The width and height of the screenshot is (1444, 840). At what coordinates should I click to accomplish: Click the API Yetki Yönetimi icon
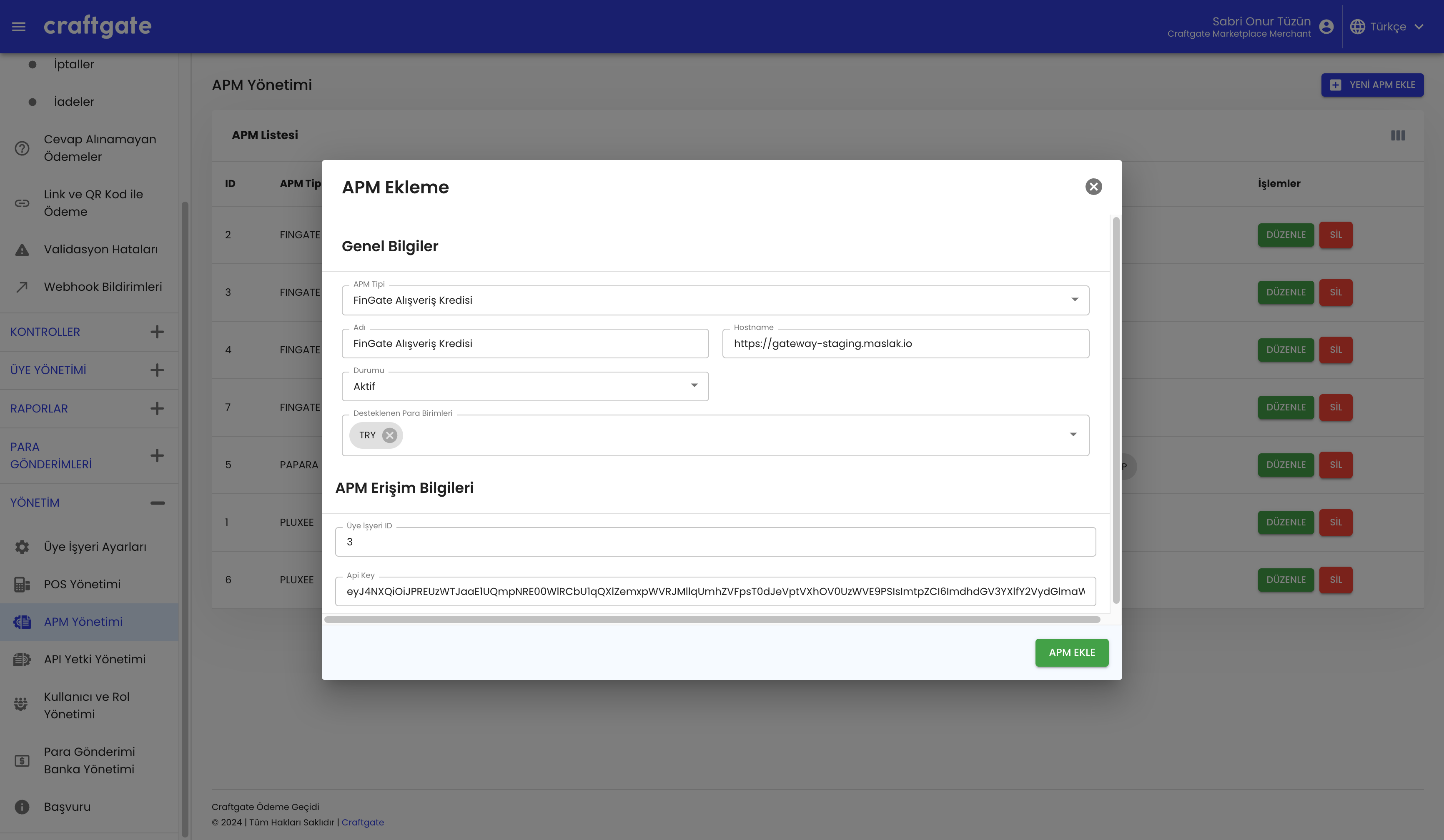(22, 659)
